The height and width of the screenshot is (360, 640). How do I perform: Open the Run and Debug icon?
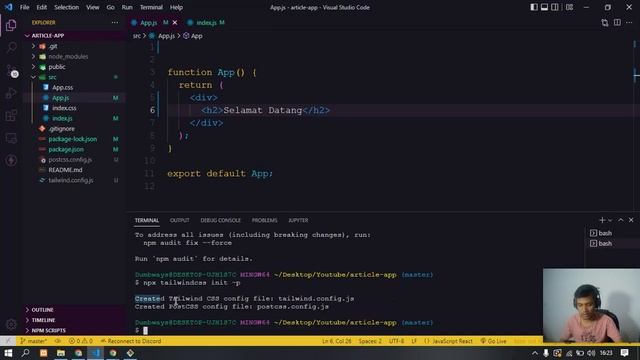[11, 93]
